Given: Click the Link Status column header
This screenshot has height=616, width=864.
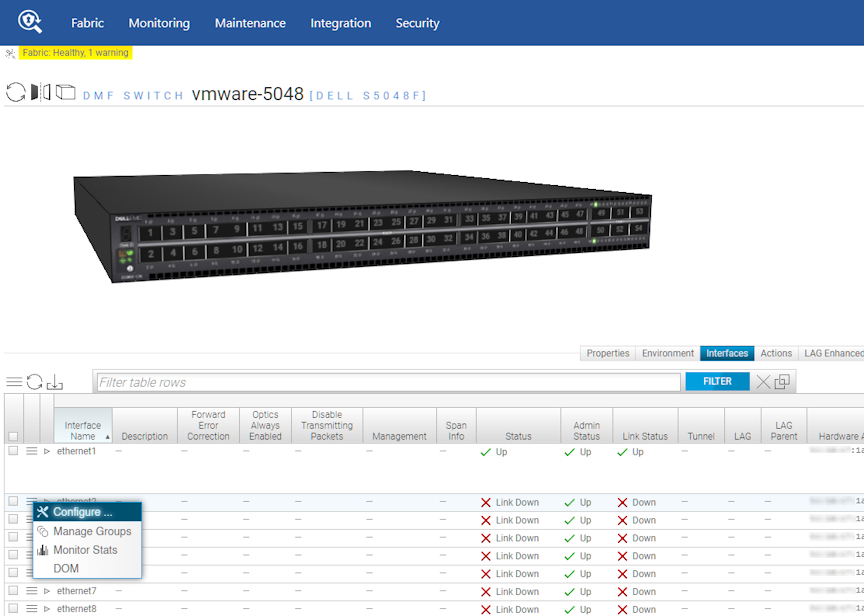Looking at the screenshot, I should [x=645, y=425].
